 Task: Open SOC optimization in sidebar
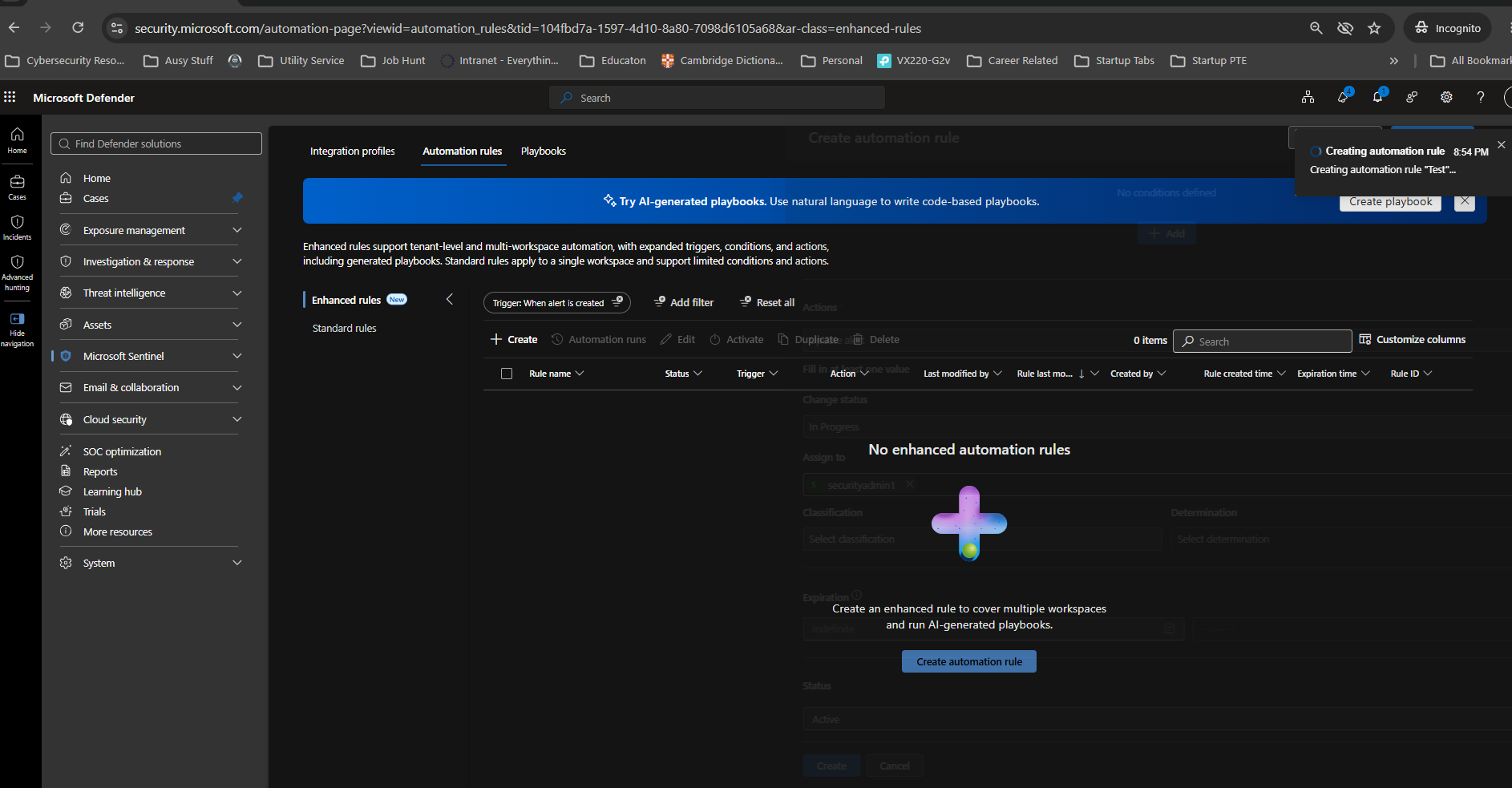[122, 452]
